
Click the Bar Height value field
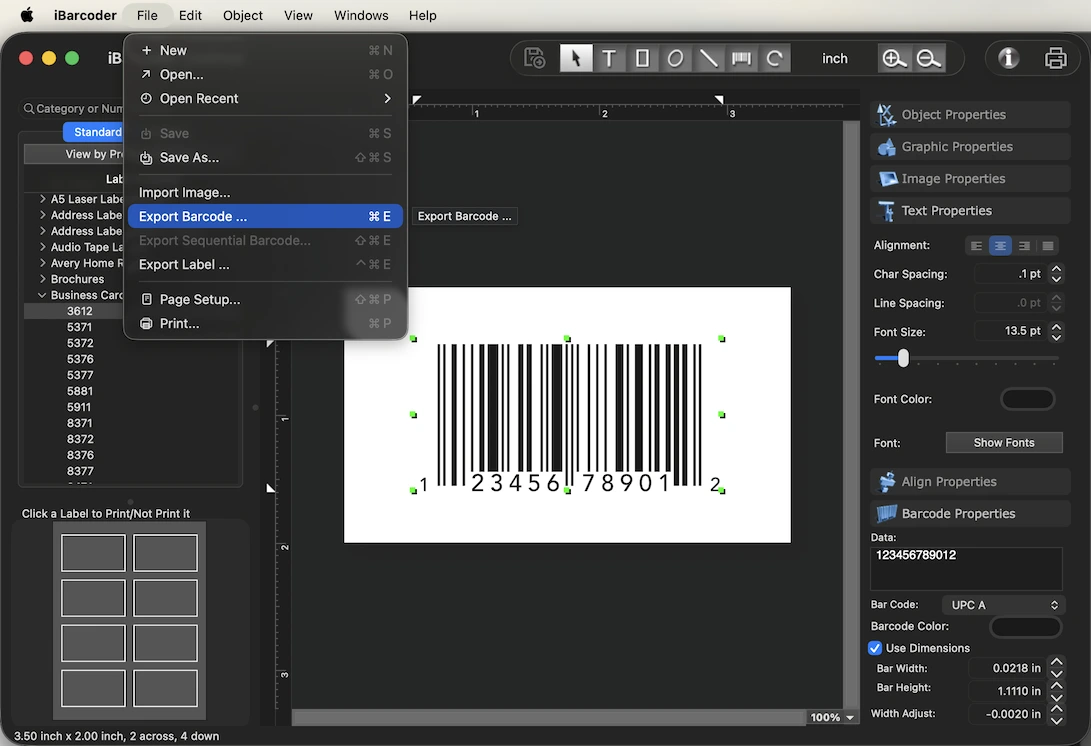(1007, 691)
